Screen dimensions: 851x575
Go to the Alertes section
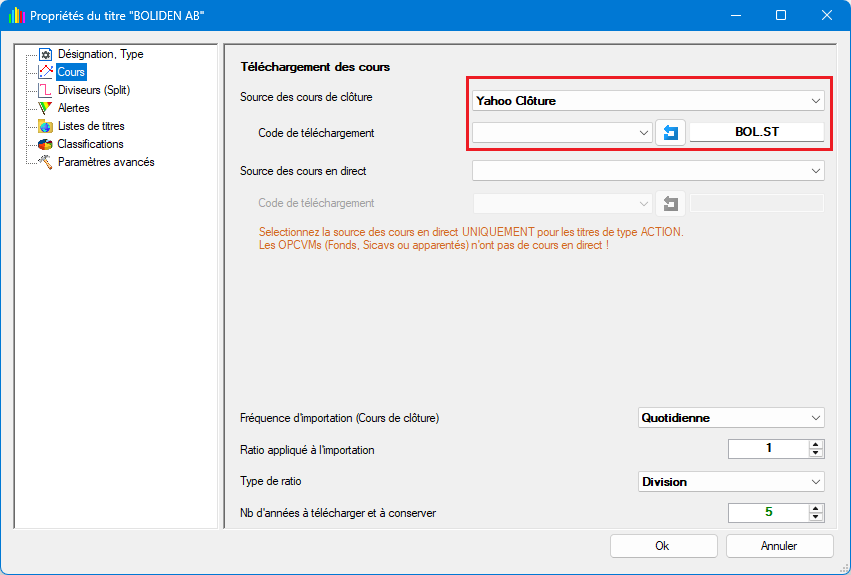tap(73, 108)
